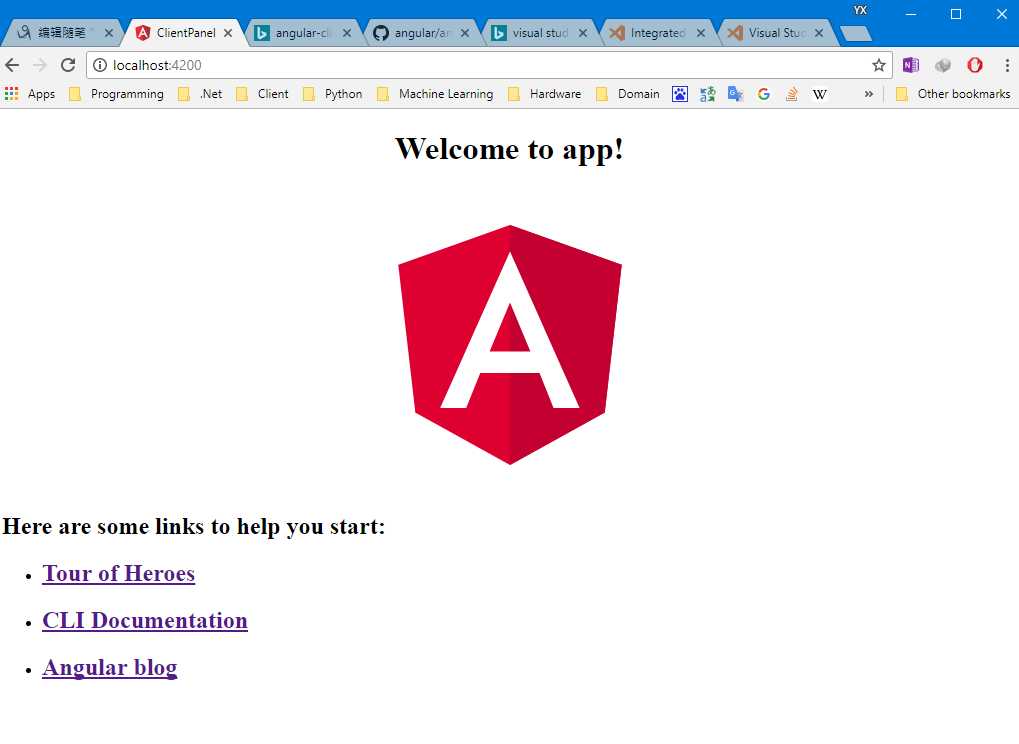Image resolution: width=1019 pixels, height=744 pixels.
Task: Open a new tab button
Action: [x=855, y=33]
